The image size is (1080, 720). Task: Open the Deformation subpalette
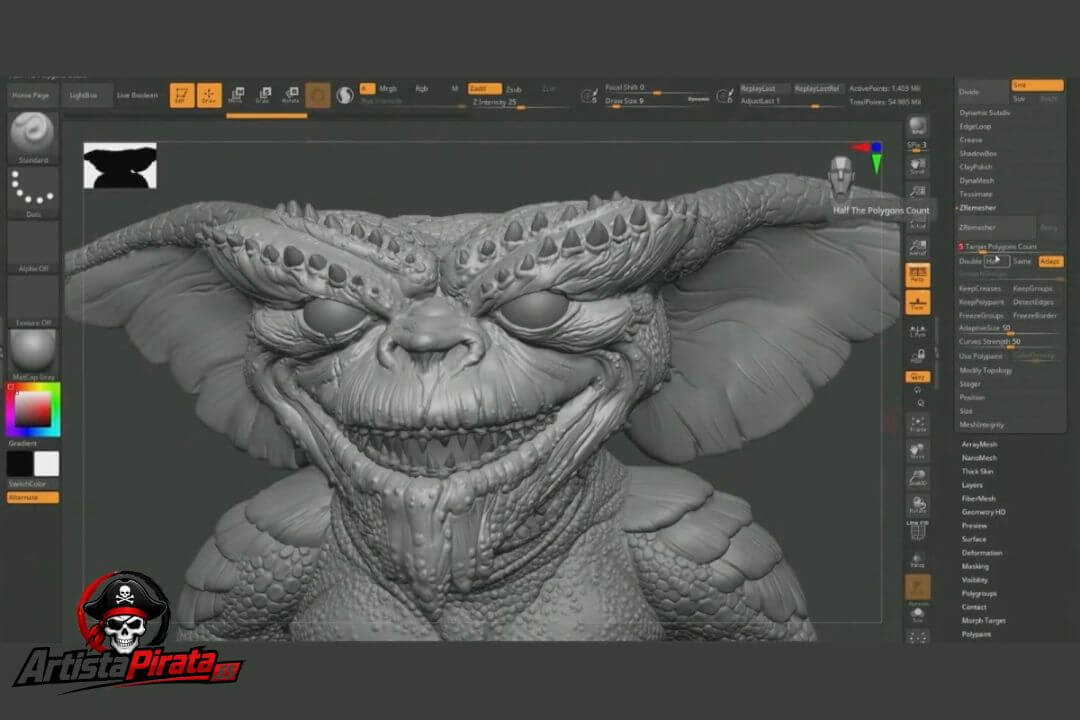click(x=982, y=553)
